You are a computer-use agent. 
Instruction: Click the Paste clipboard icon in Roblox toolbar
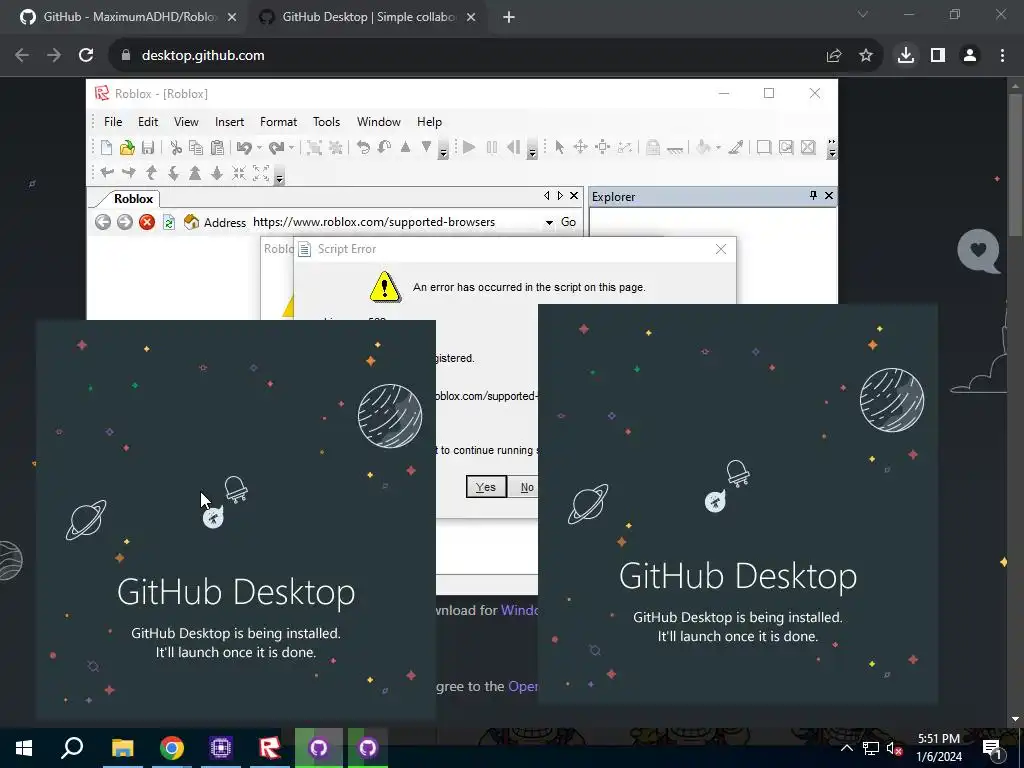tap(217, 148)
